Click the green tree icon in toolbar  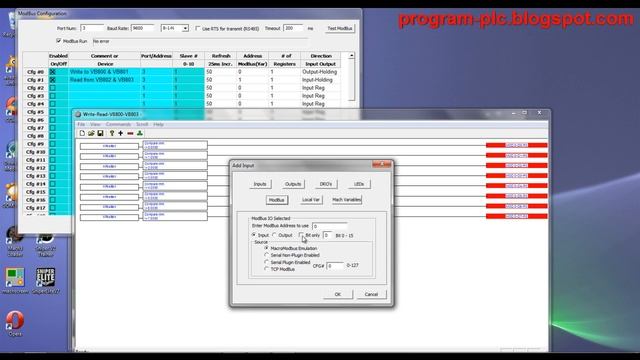click(140, 133)
